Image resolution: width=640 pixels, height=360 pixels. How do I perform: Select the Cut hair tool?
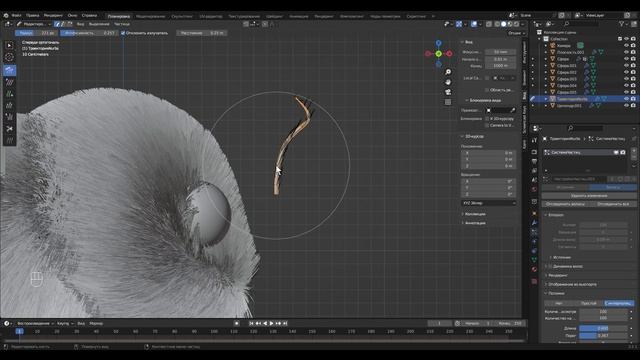pyautogui.click(x=9, y=129)
